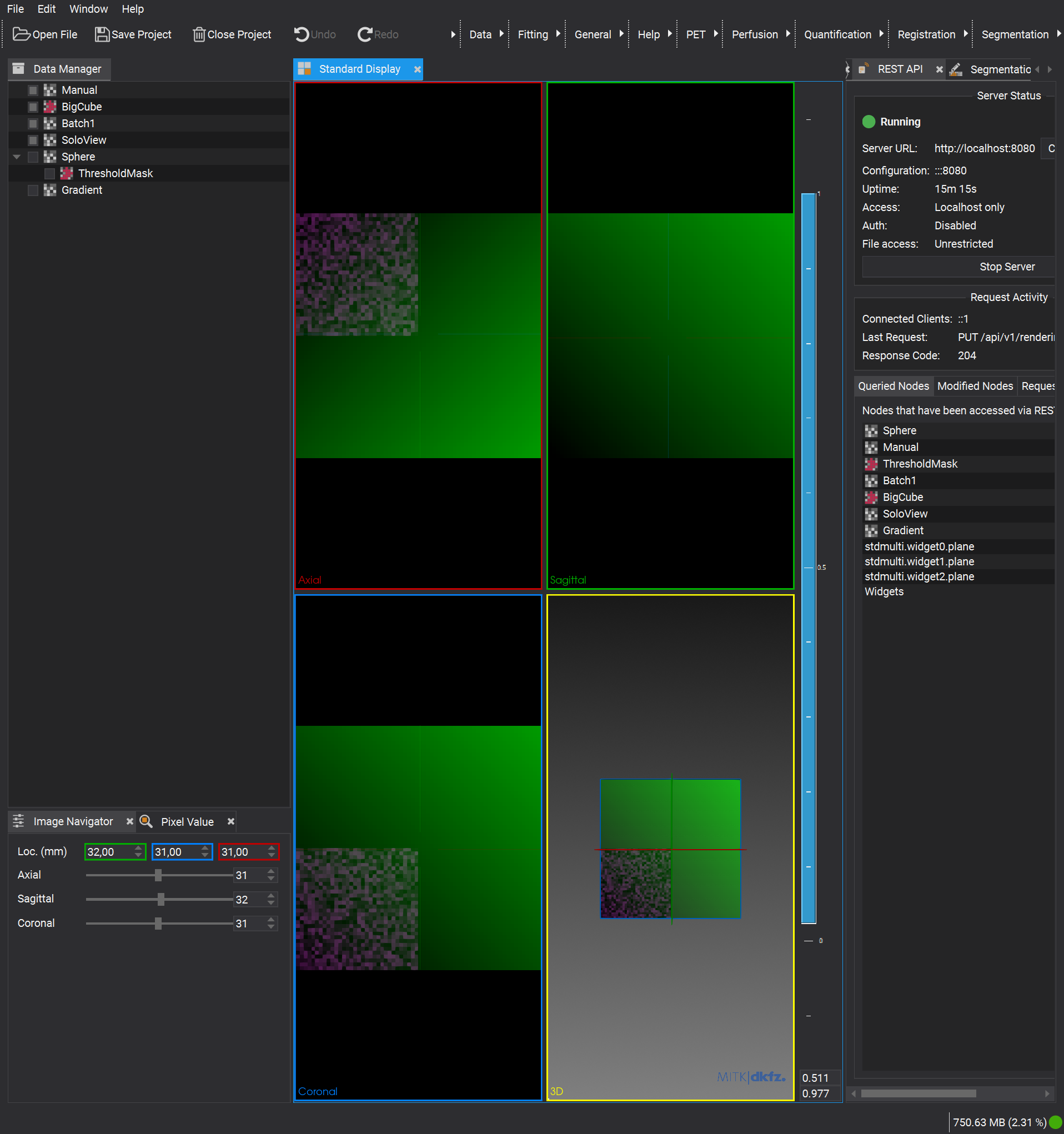
Task: Close the Standard Display tab
Action: (x=418, y=69)
